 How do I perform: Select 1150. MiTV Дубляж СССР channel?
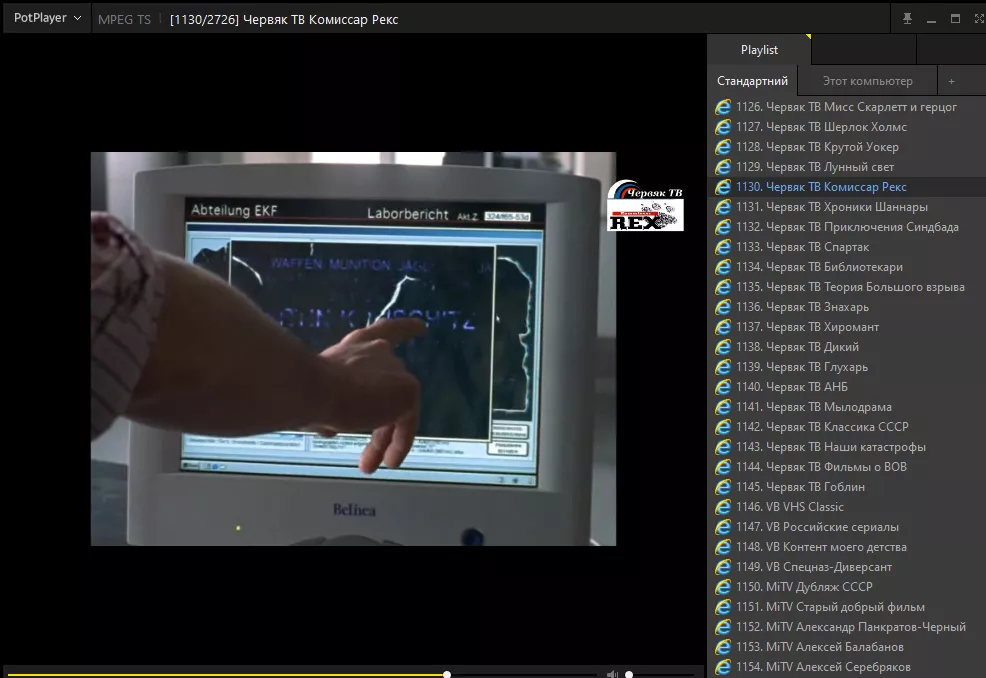[847, 587]
